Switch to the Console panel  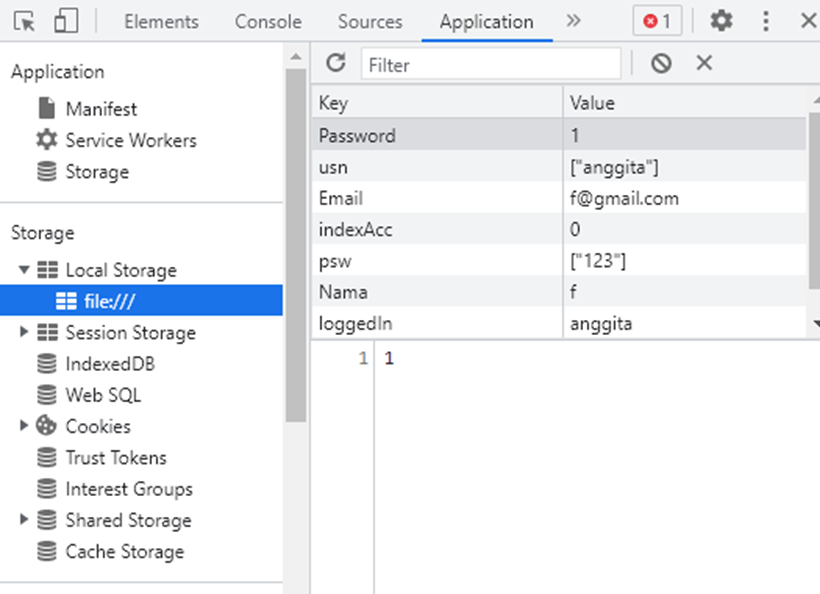tap(267, 21)
